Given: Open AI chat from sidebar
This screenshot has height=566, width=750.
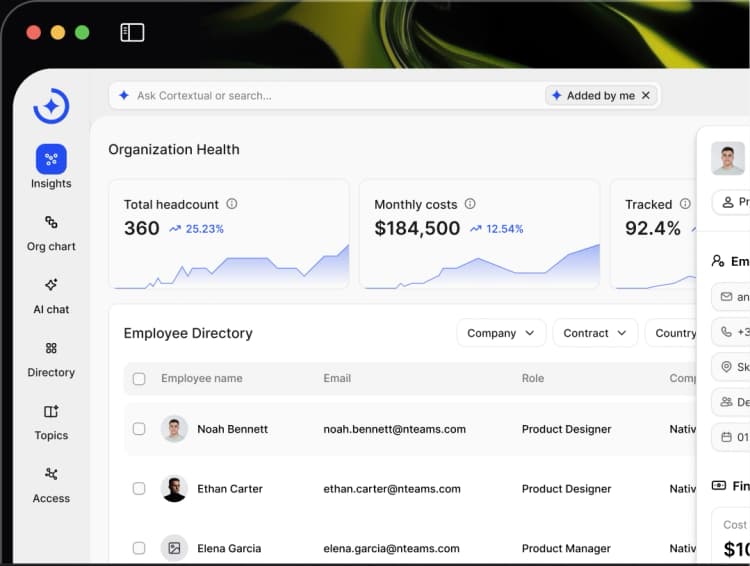Looking at the screenshot, I should [x=51, y=297].
